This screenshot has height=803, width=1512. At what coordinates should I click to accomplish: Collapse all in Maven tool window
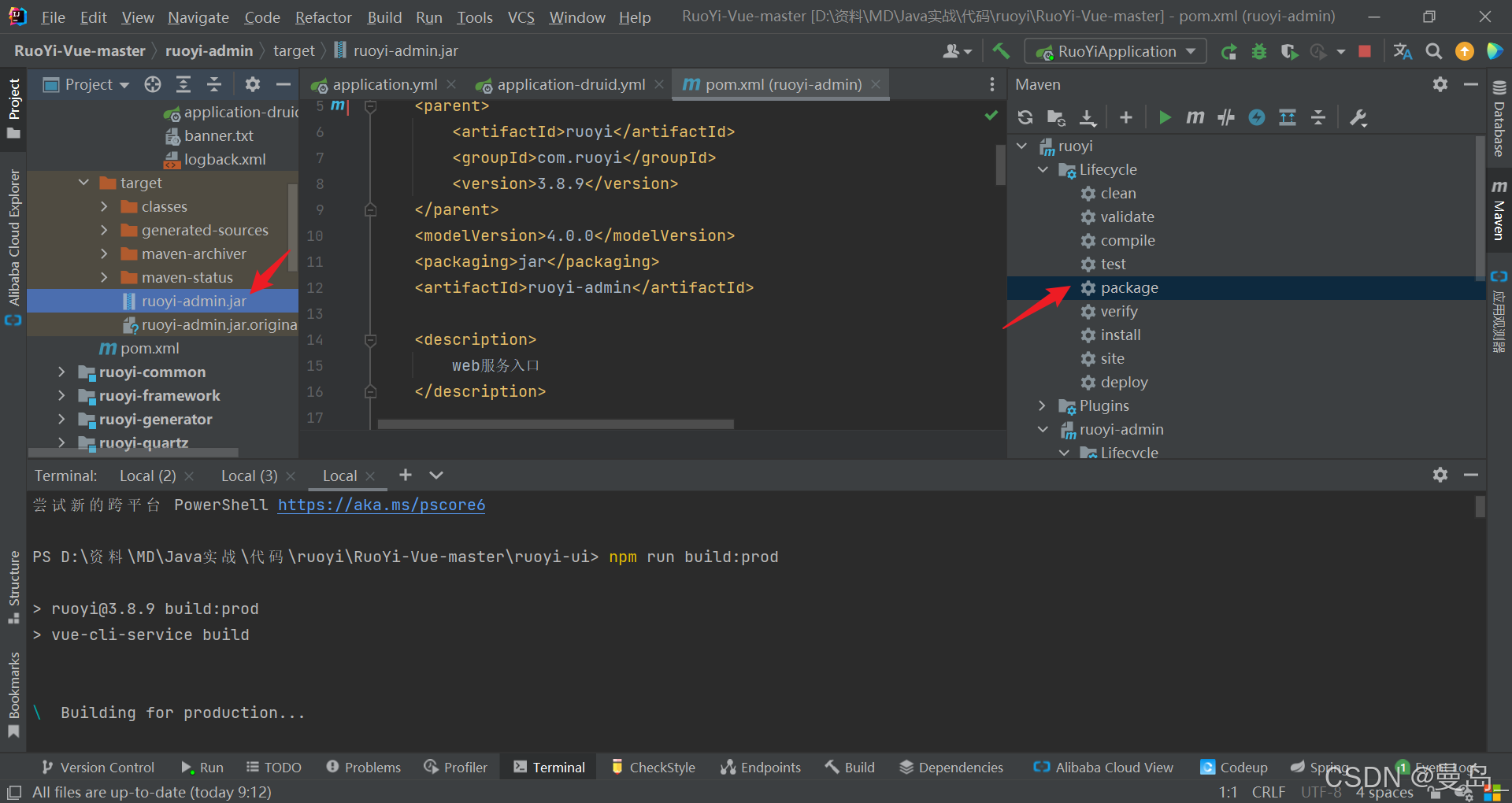click(1318, 117)
